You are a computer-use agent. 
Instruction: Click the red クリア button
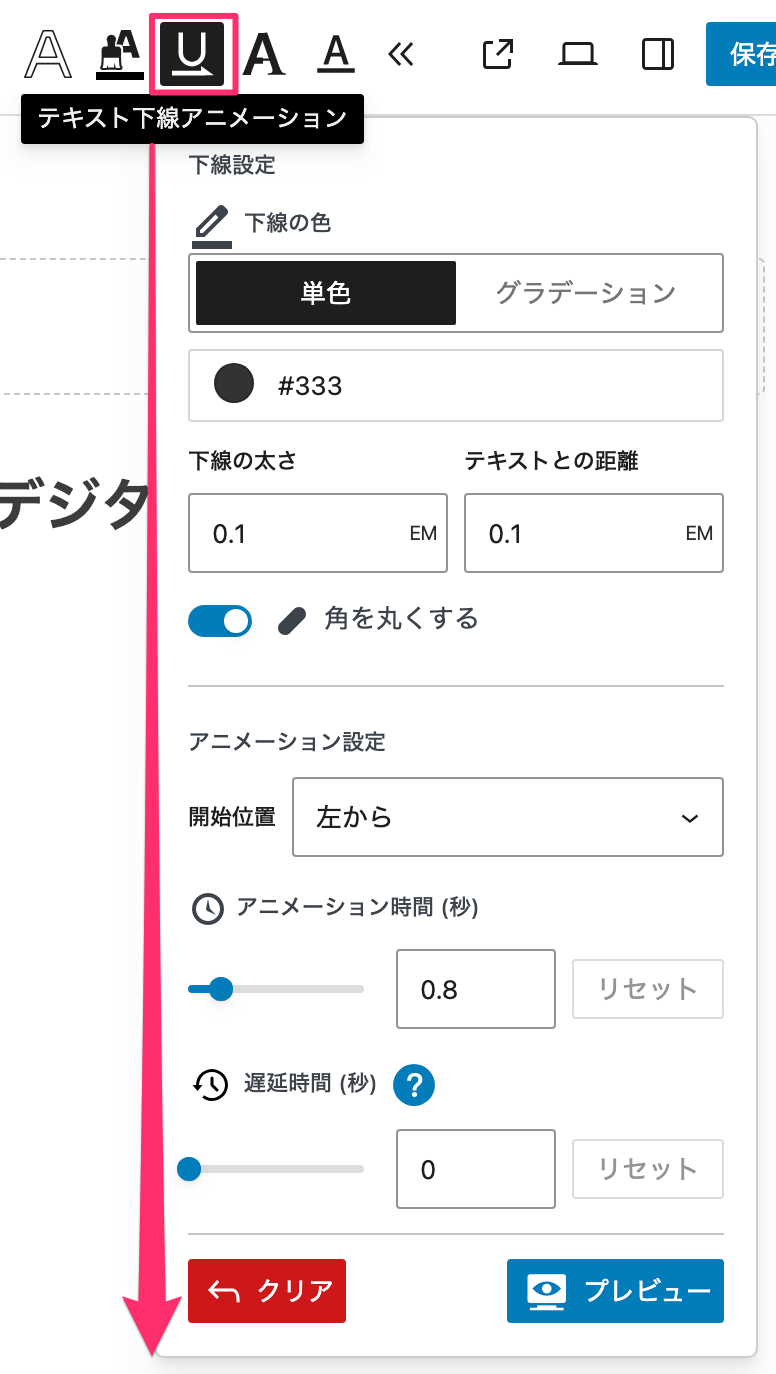tap(267, 1291)
